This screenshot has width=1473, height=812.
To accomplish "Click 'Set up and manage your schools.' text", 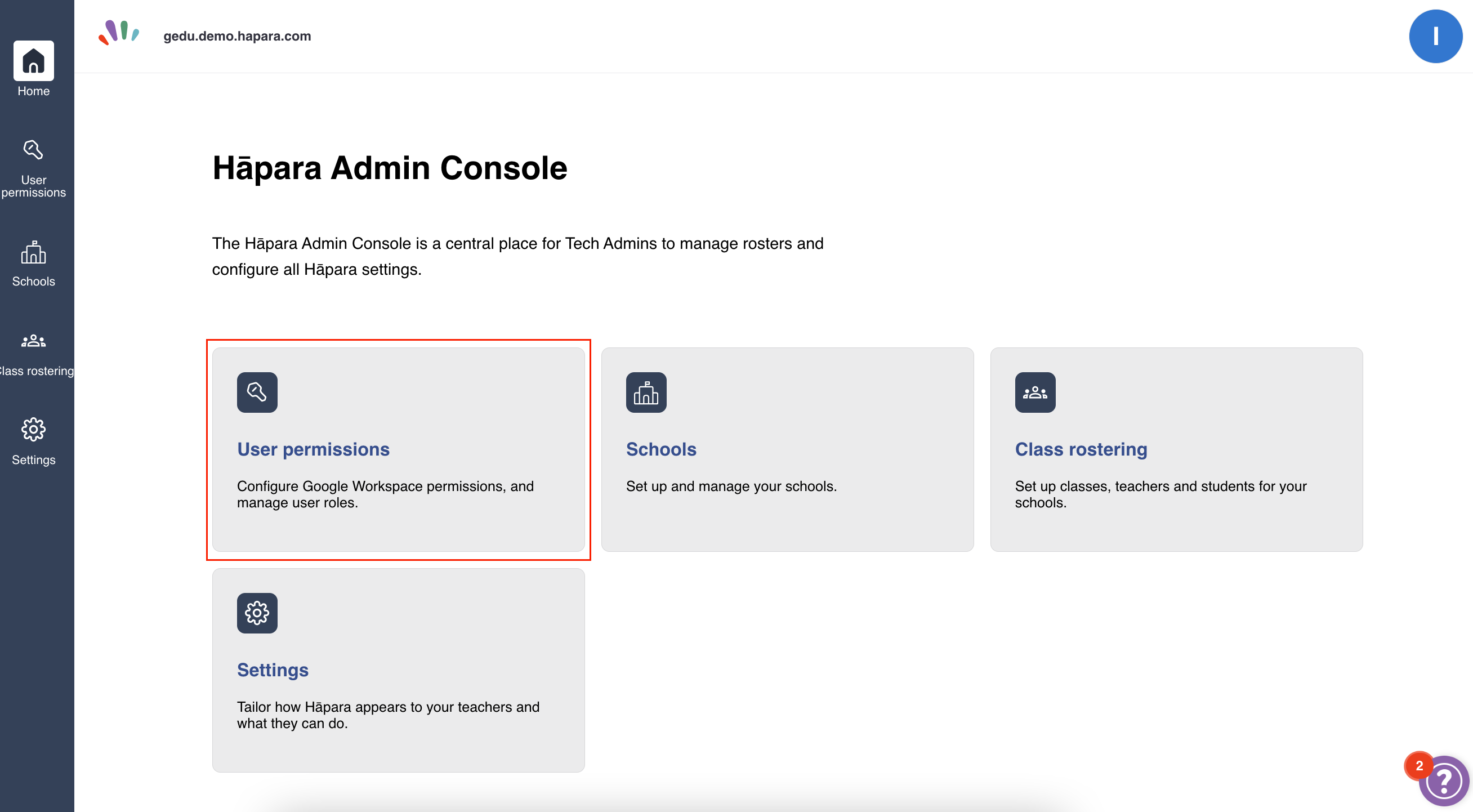I will pyautogui.click(x=731, y=487).
